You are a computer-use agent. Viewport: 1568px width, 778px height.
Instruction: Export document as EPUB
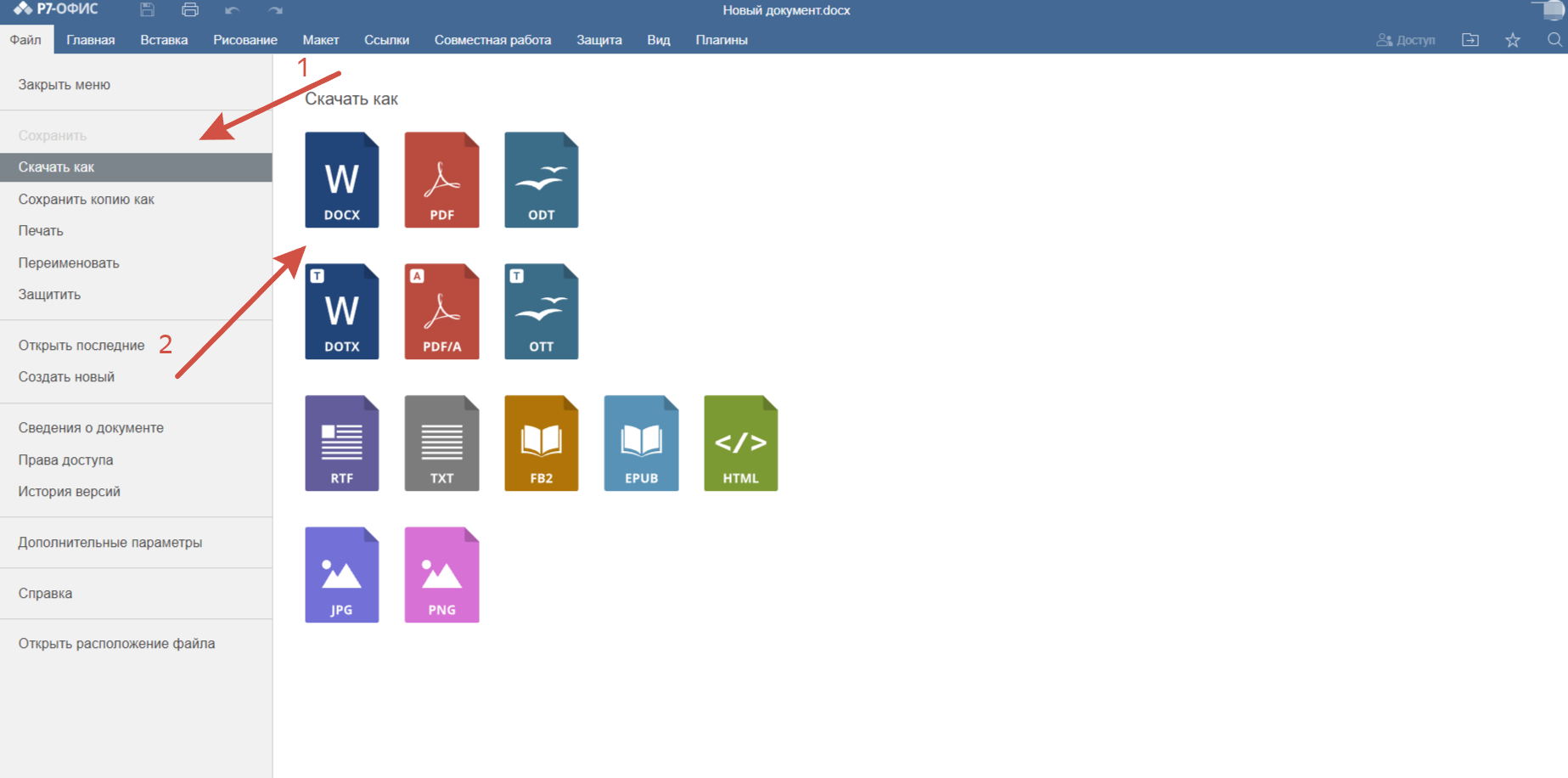[641, 443]
